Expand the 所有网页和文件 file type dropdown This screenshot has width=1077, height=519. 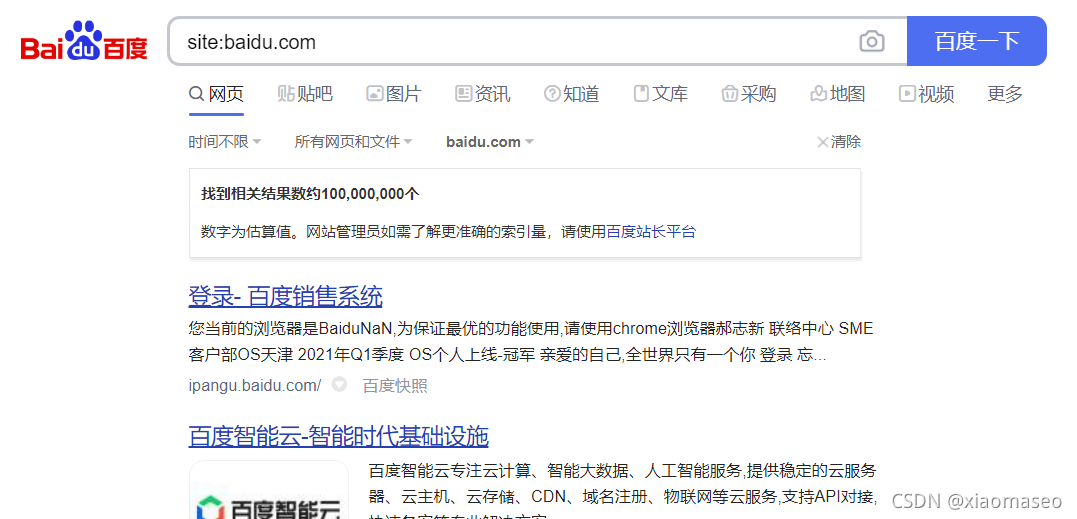(353, 142)
